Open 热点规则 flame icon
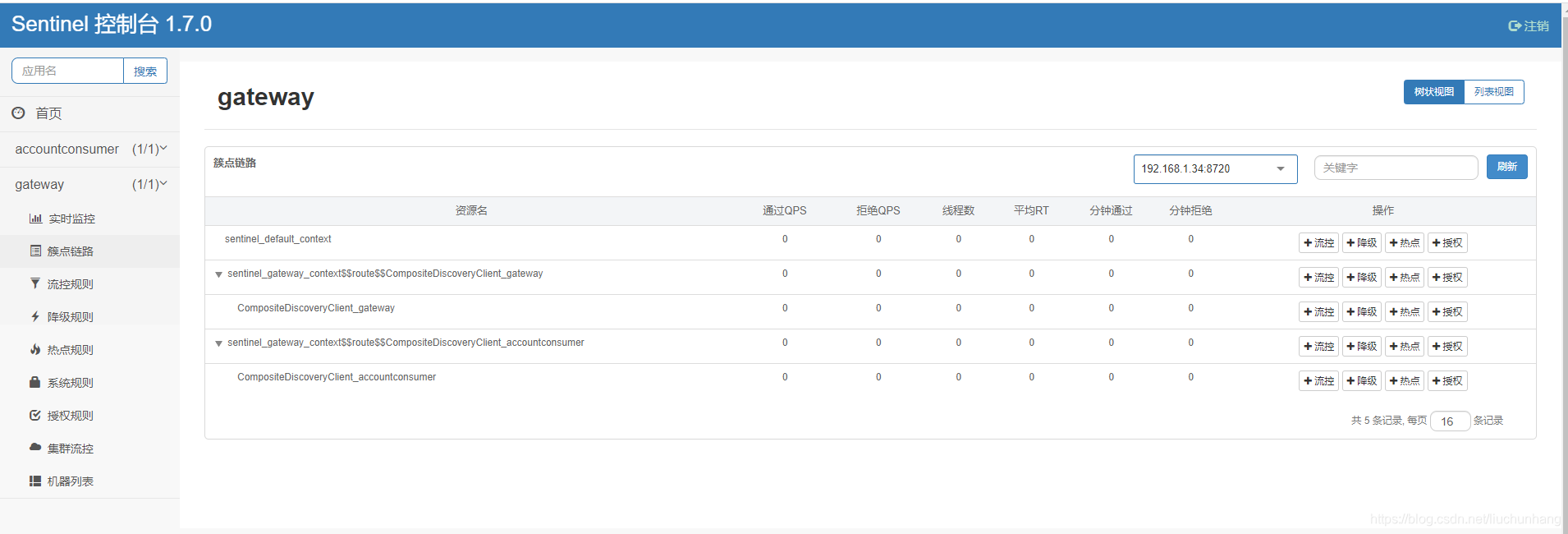 (x=35, y=349)
